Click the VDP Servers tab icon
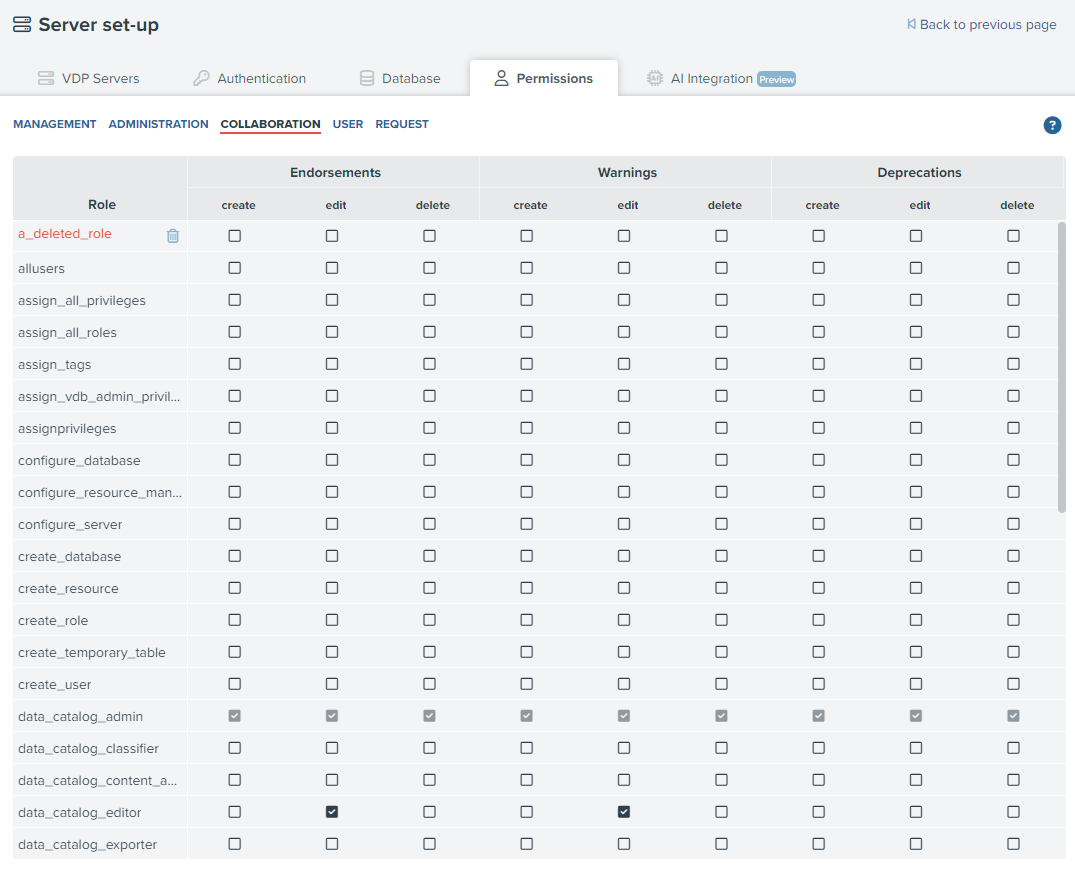Viewport: 1075px width, 869px height. click(46, 78)
